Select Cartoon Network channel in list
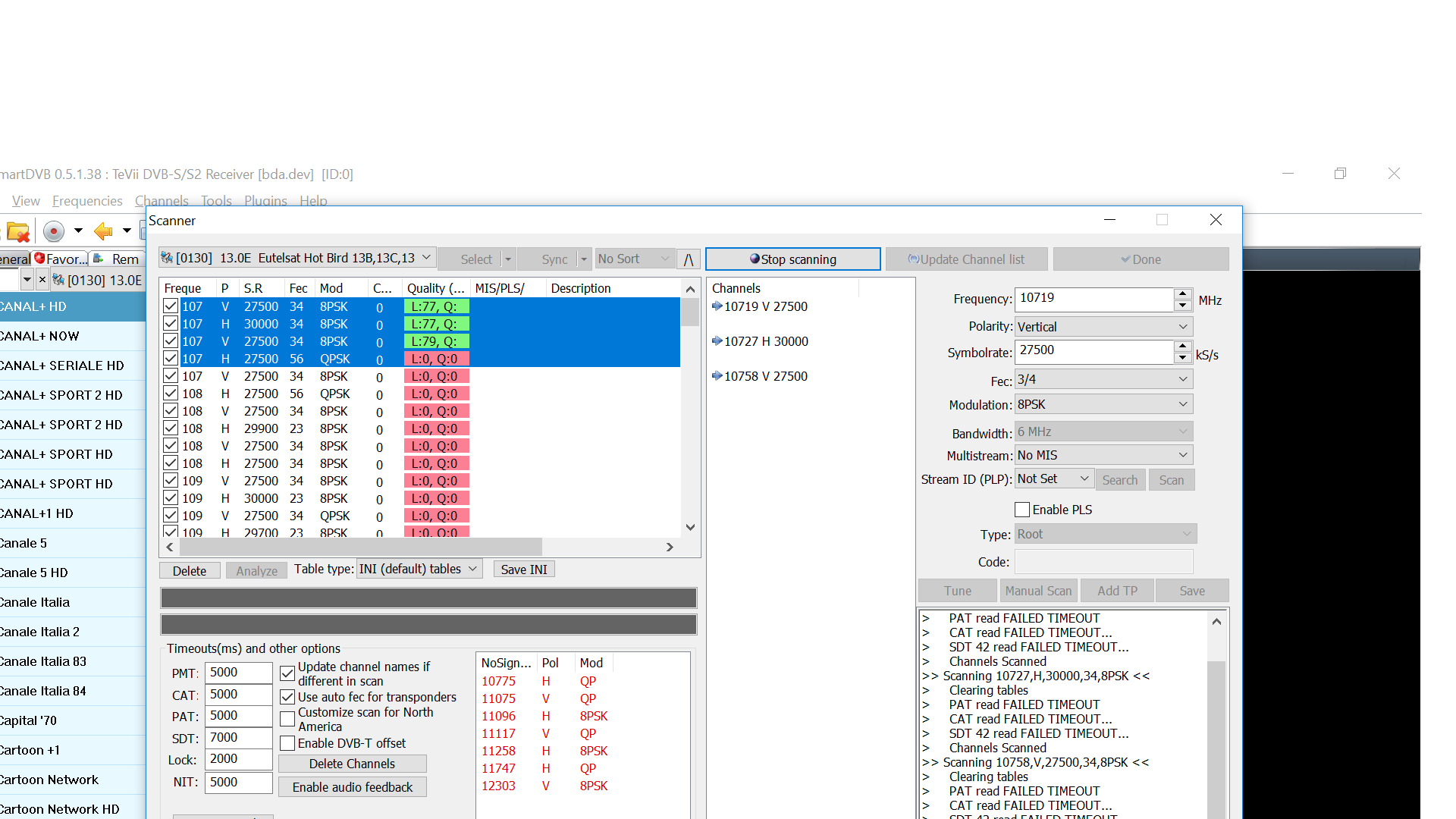This screenshot has width=1456, height=819. click(x=73, y=780)
